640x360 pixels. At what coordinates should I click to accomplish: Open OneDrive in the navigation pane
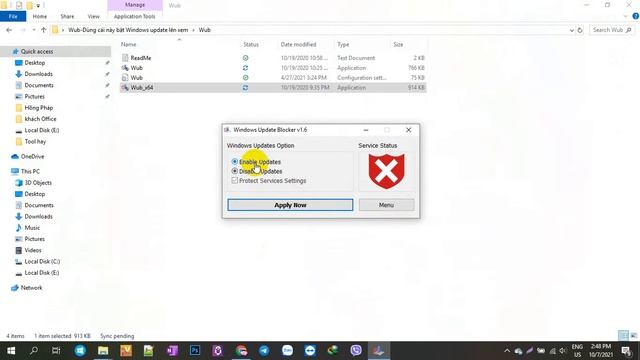[32, 156]
